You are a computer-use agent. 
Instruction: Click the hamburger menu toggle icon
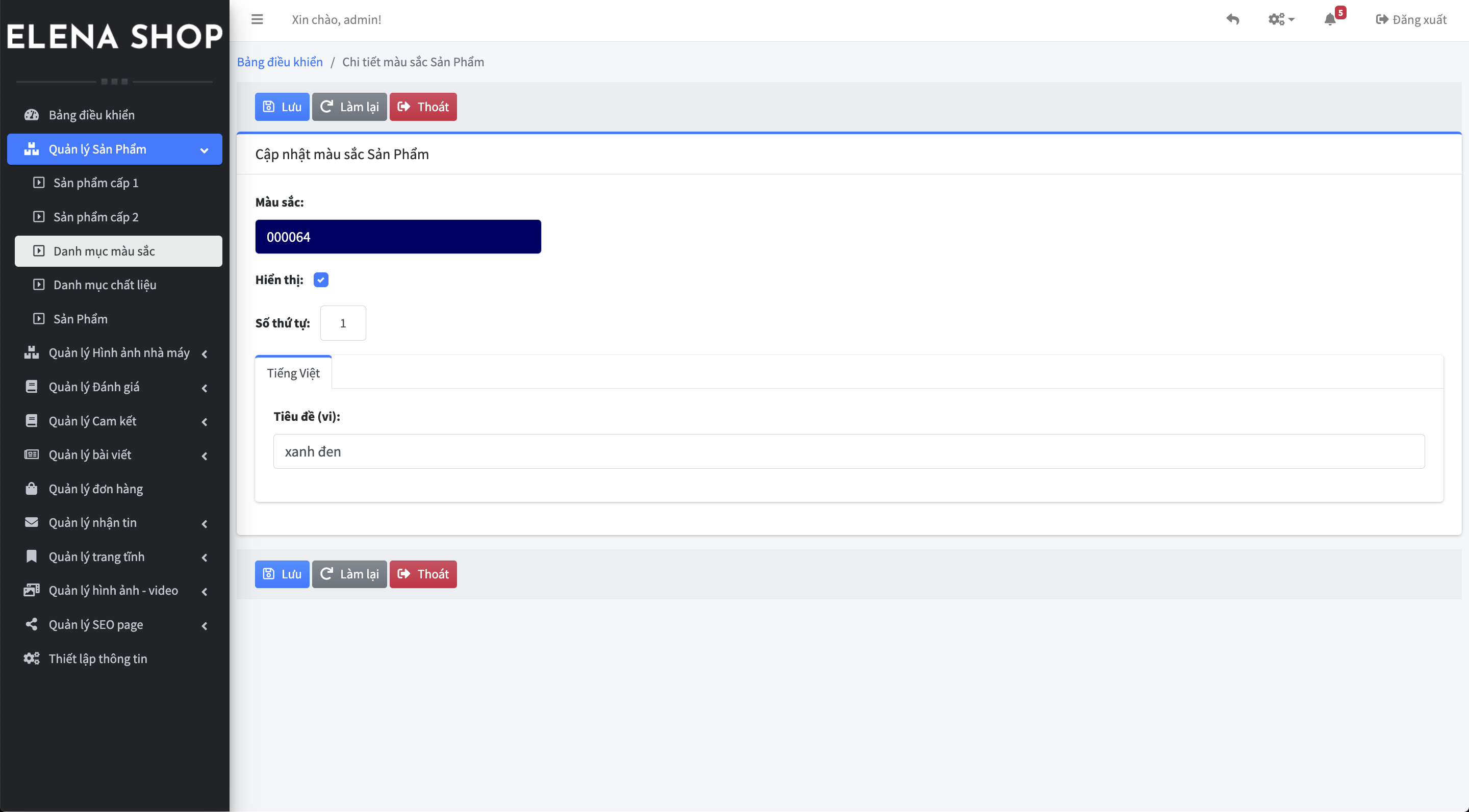pos(257,19)
